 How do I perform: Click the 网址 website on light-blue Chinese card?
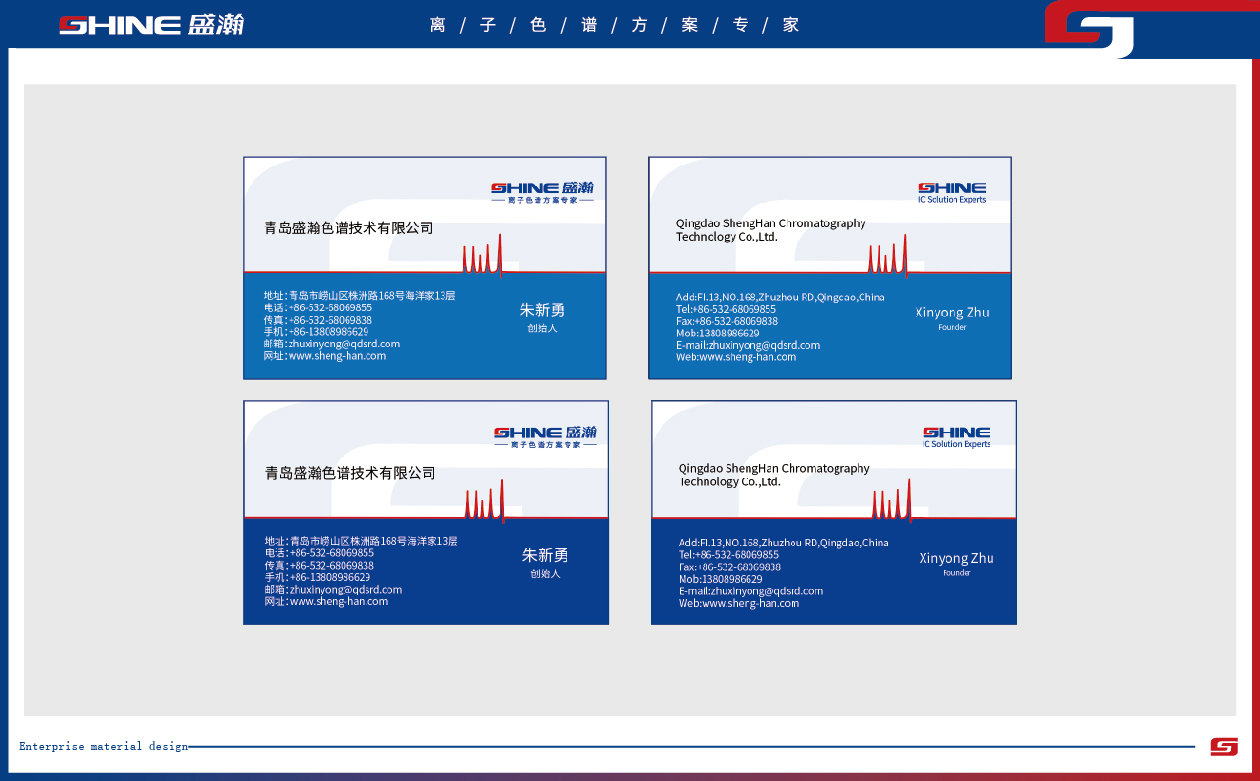click(325, 356)
